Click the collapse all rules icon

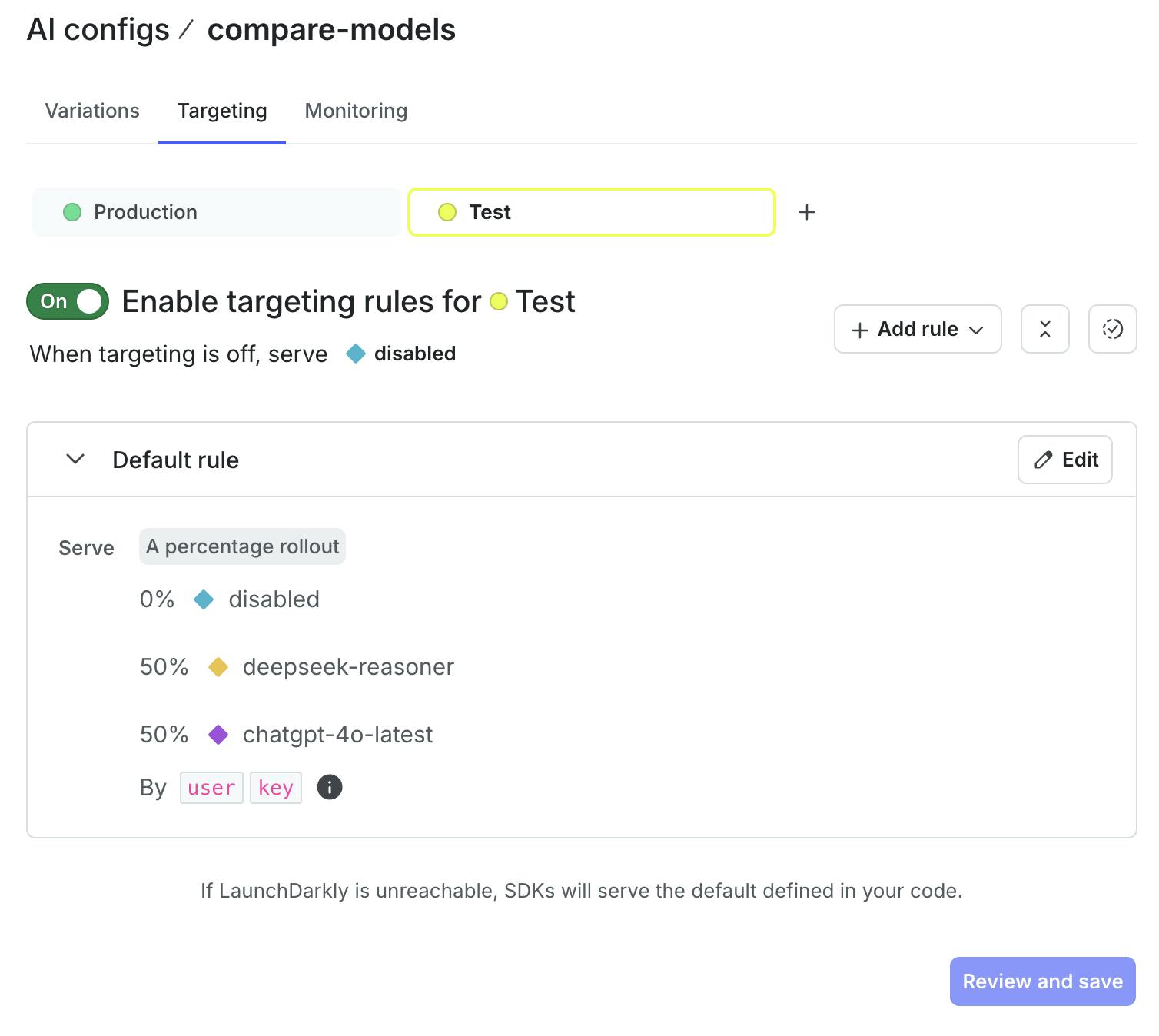tap(1044, 329)
